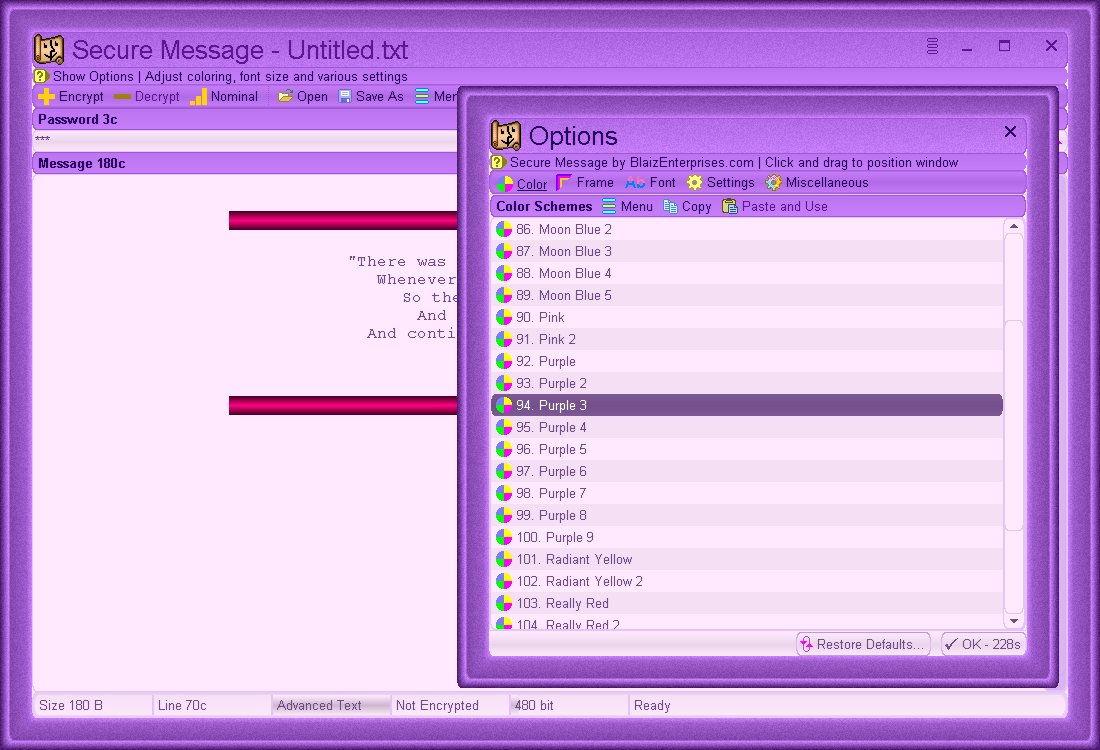1100x750 pixels.
Task: Select color icon of 89. Moon Blue 5
Action: [x=504, y=295]
